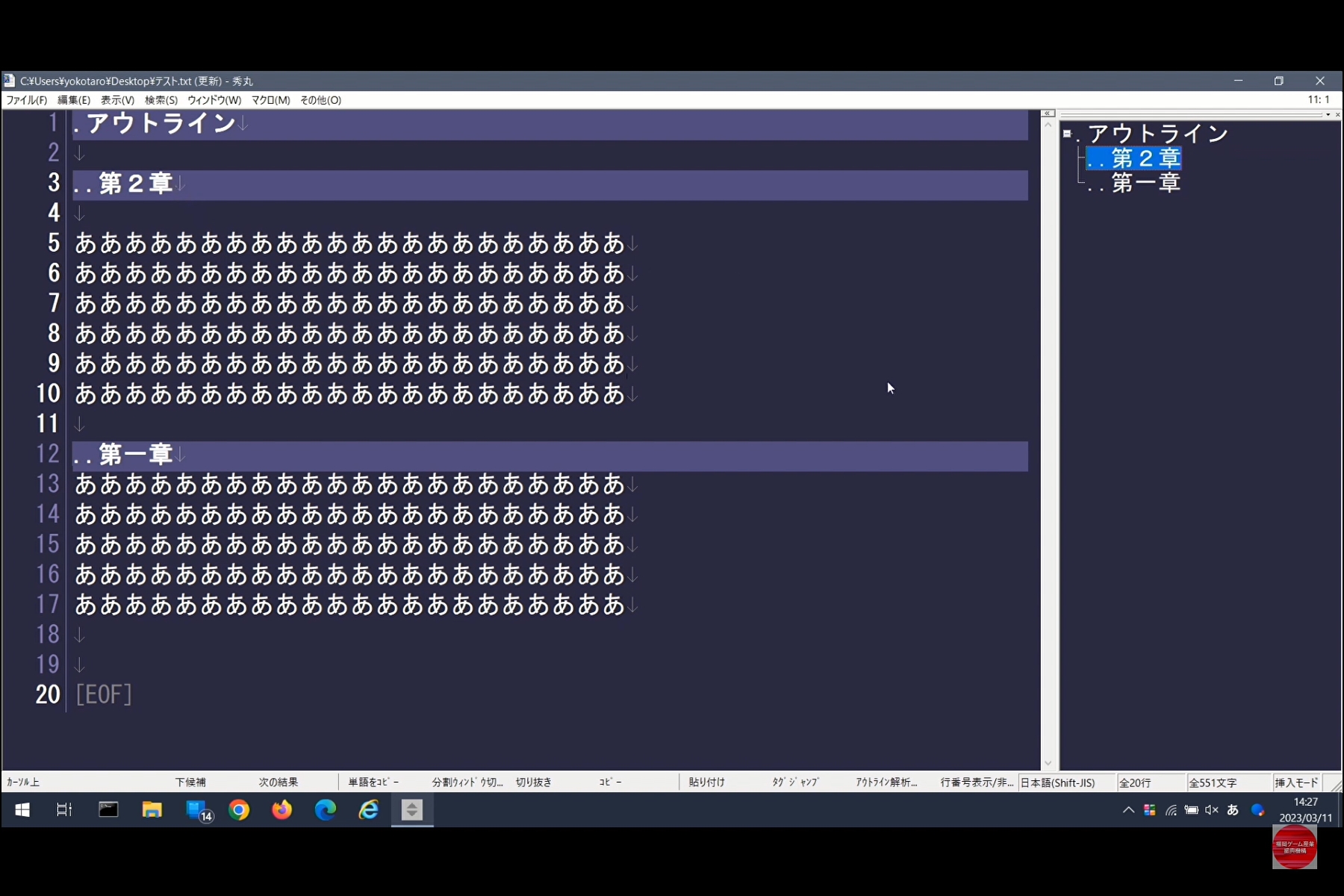Click line number 10 in the gutter
Screen dimensions: 1344x896
click(x=49, y=393)
